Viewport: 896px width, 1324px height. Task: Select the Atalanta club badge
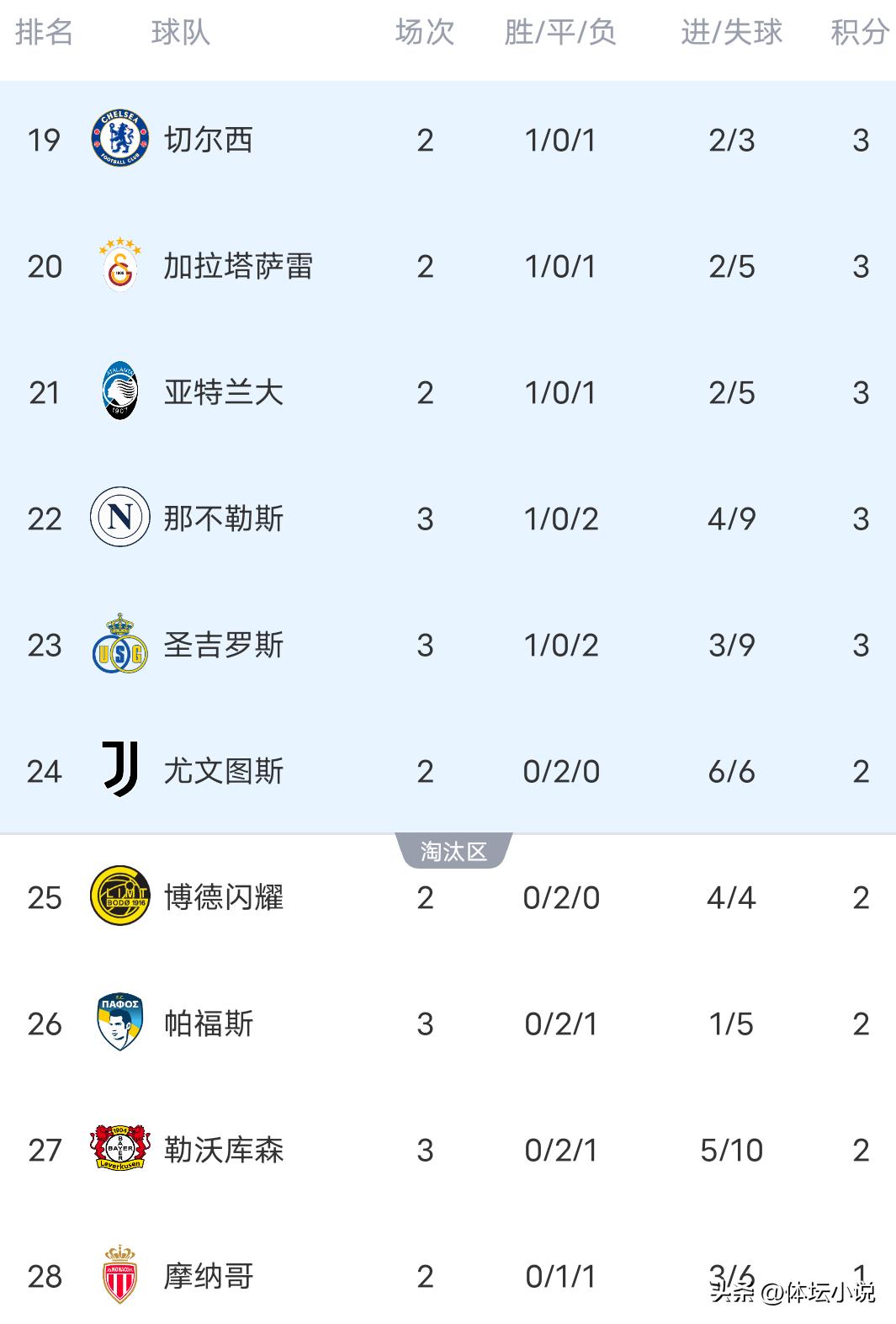[x=120, y=391]
